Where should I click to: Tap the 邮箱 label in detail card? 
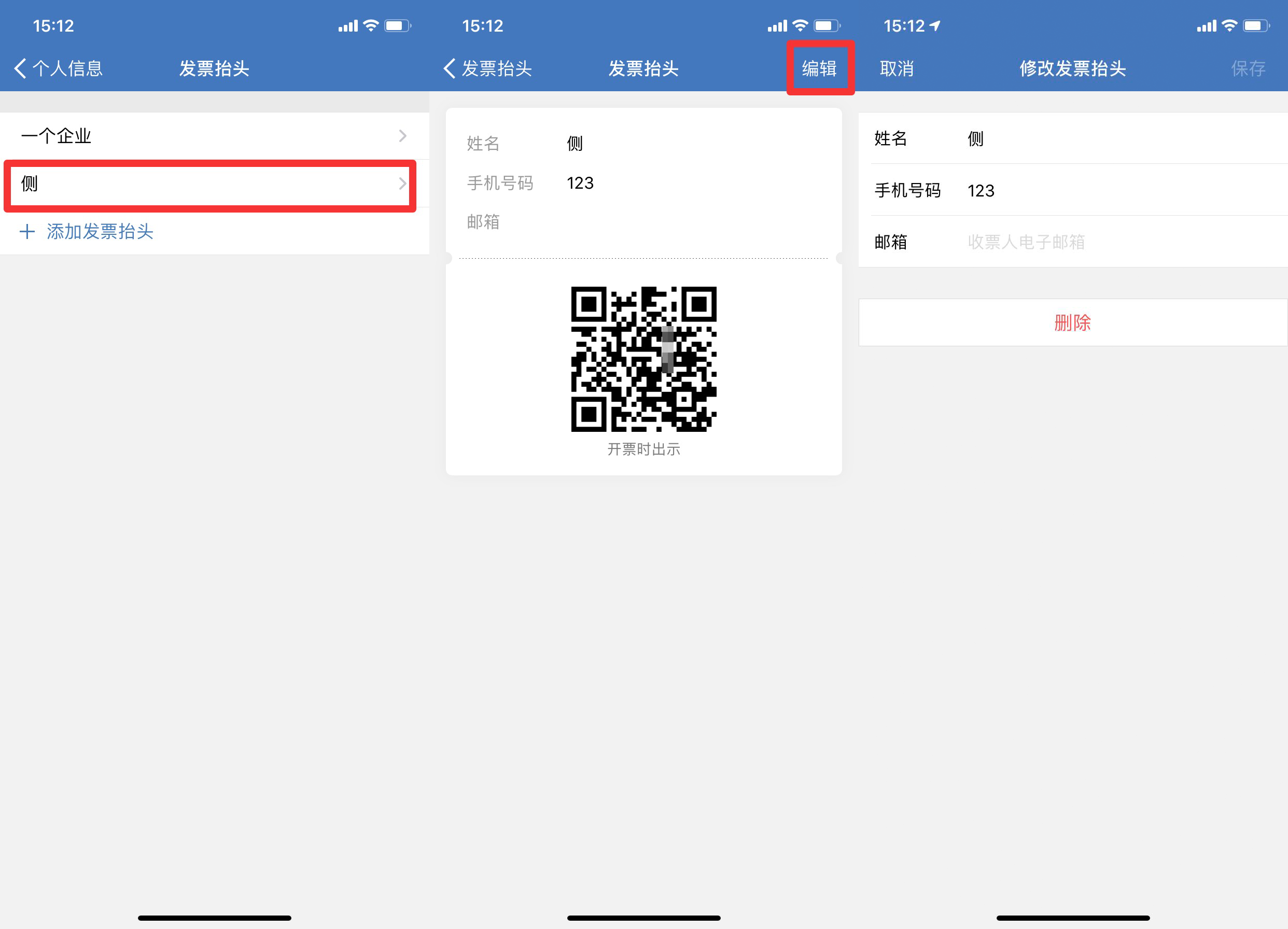coord(483,221)
